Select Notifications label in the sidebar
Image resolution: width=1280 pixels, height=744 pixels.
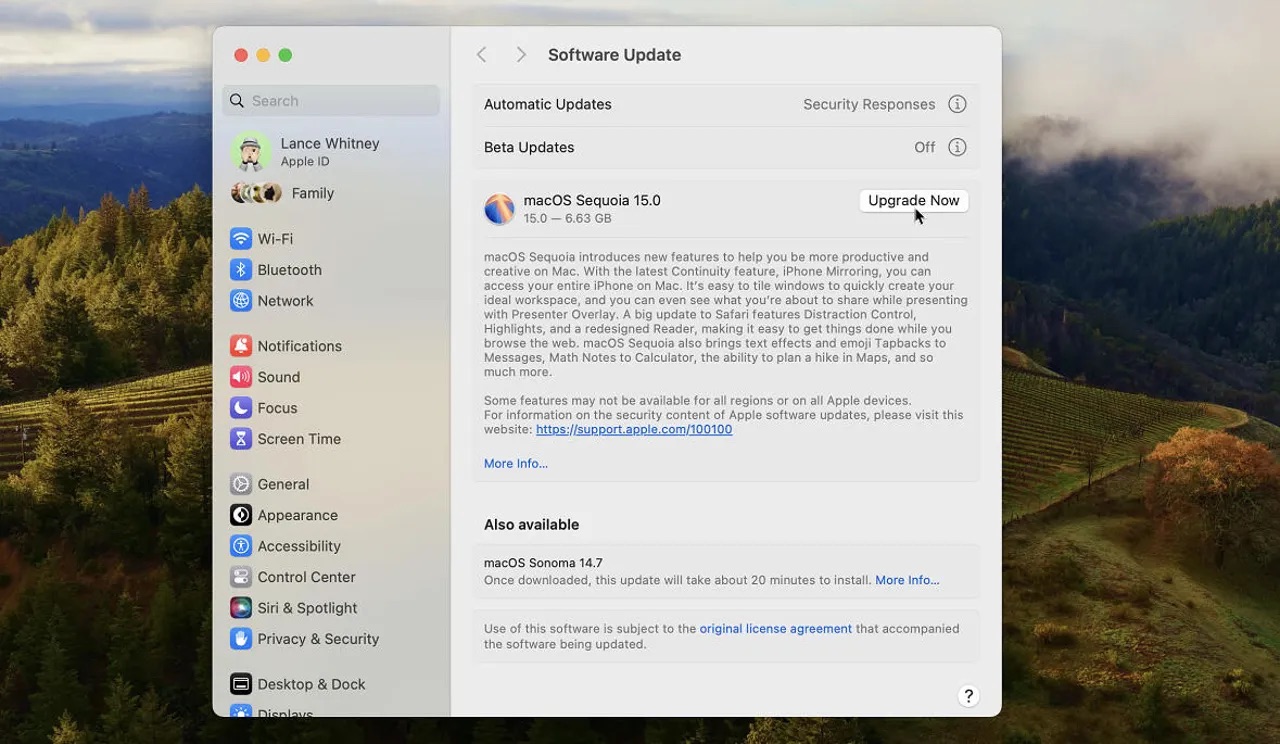(x=300, y=346)
